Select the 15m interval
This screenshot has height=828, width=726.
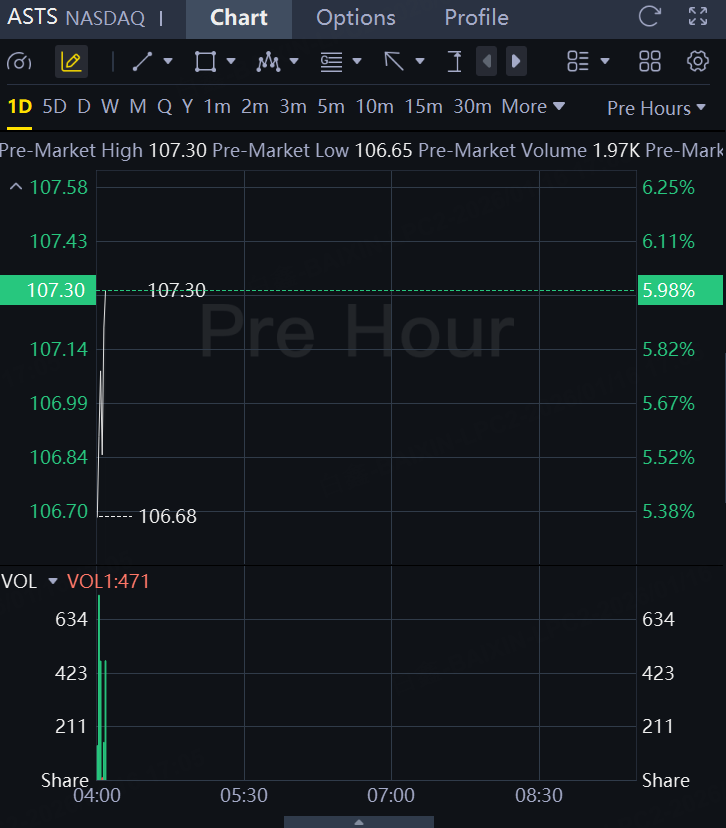click(424, 107)
